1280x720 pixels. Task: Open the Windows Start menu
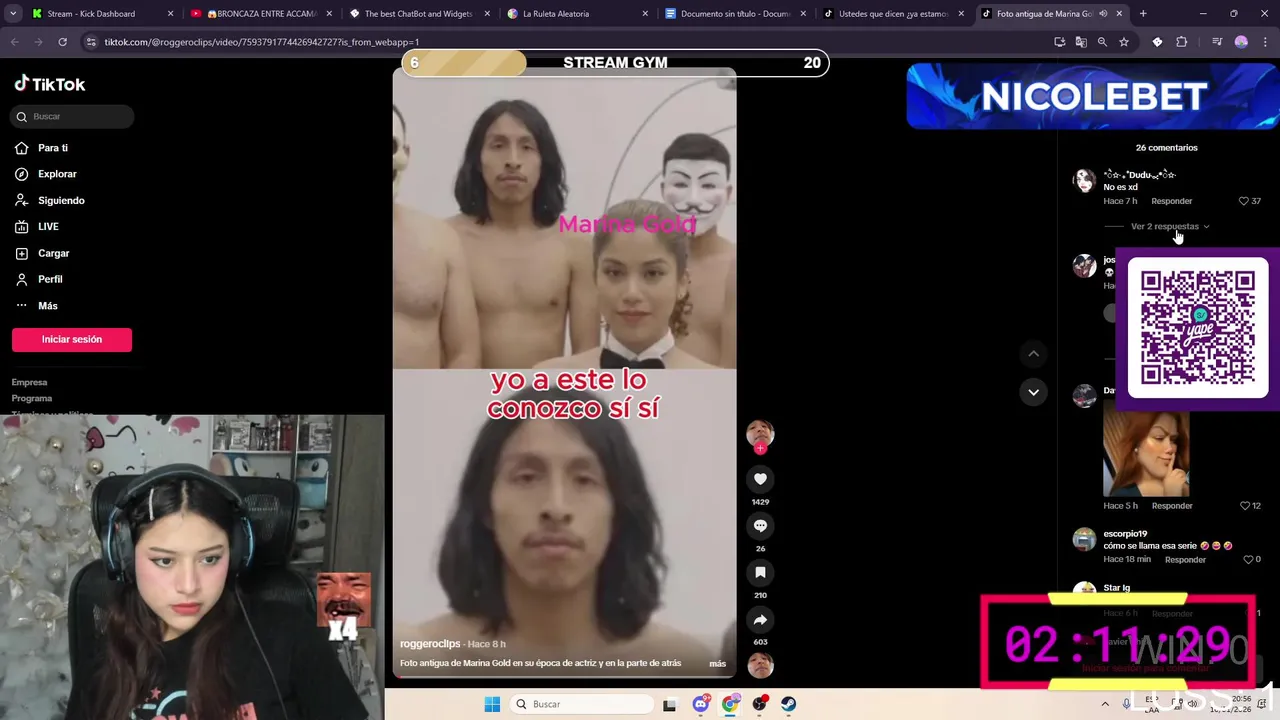492,704
